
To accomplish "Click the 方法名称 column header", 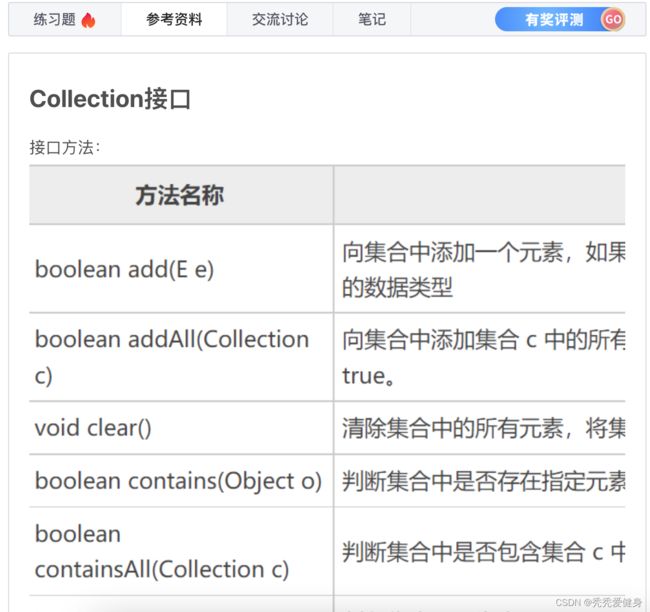I will [181, 195].
